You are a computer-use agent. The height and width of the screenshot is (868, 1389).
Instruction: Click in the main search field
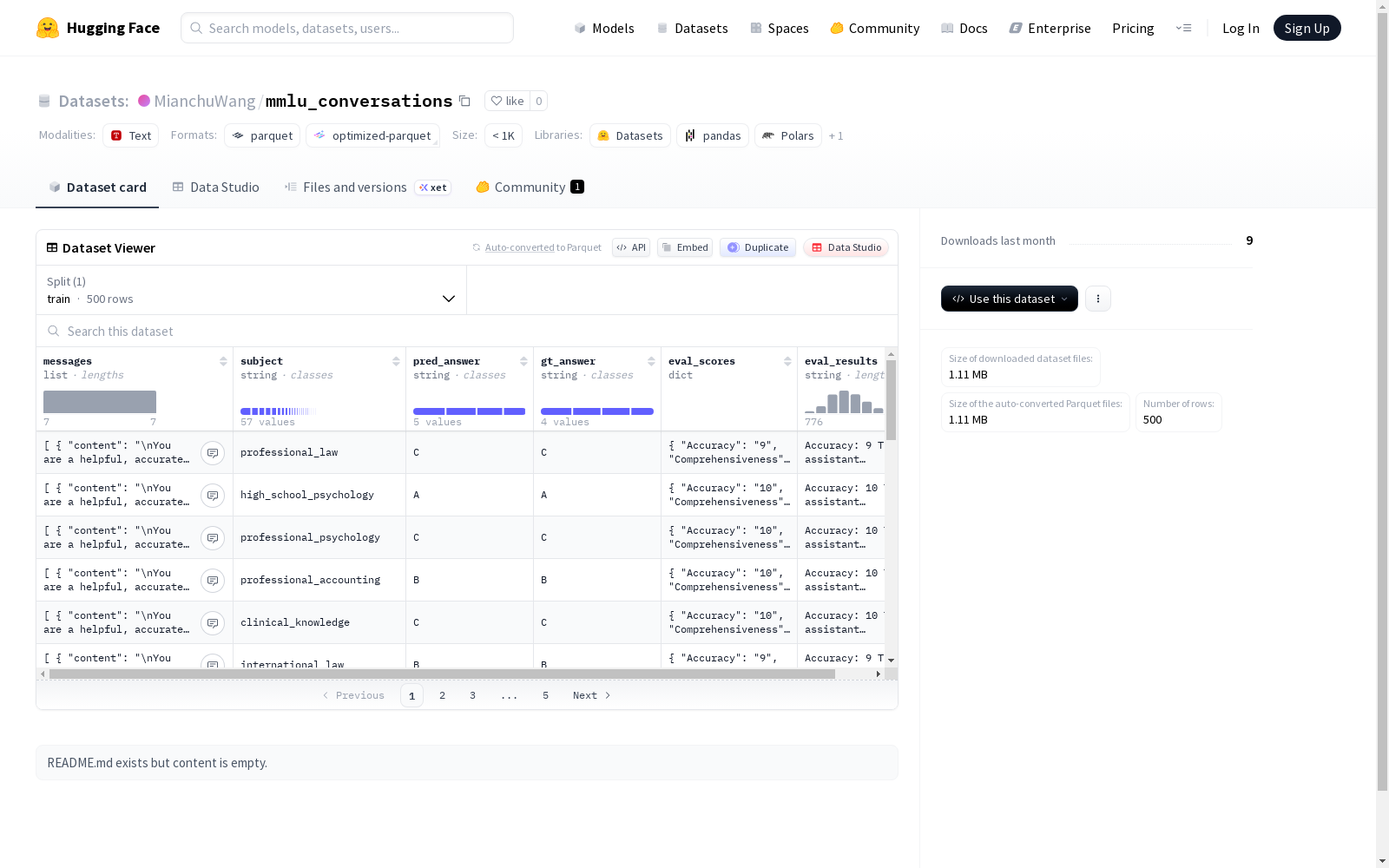tap(347, 28)
